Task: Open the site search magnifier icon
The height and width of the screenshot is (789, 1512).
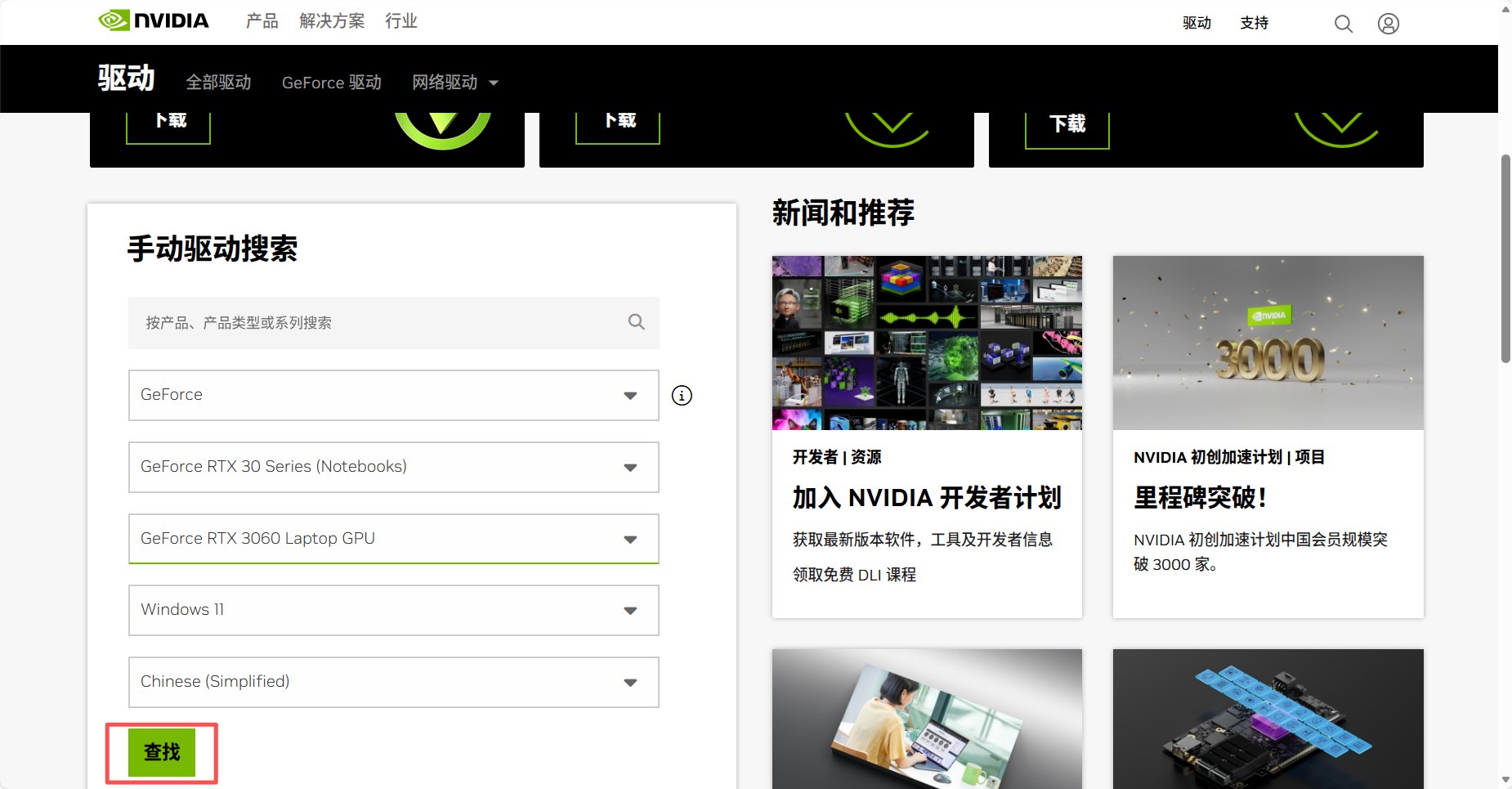Action: coord(1344,24)
